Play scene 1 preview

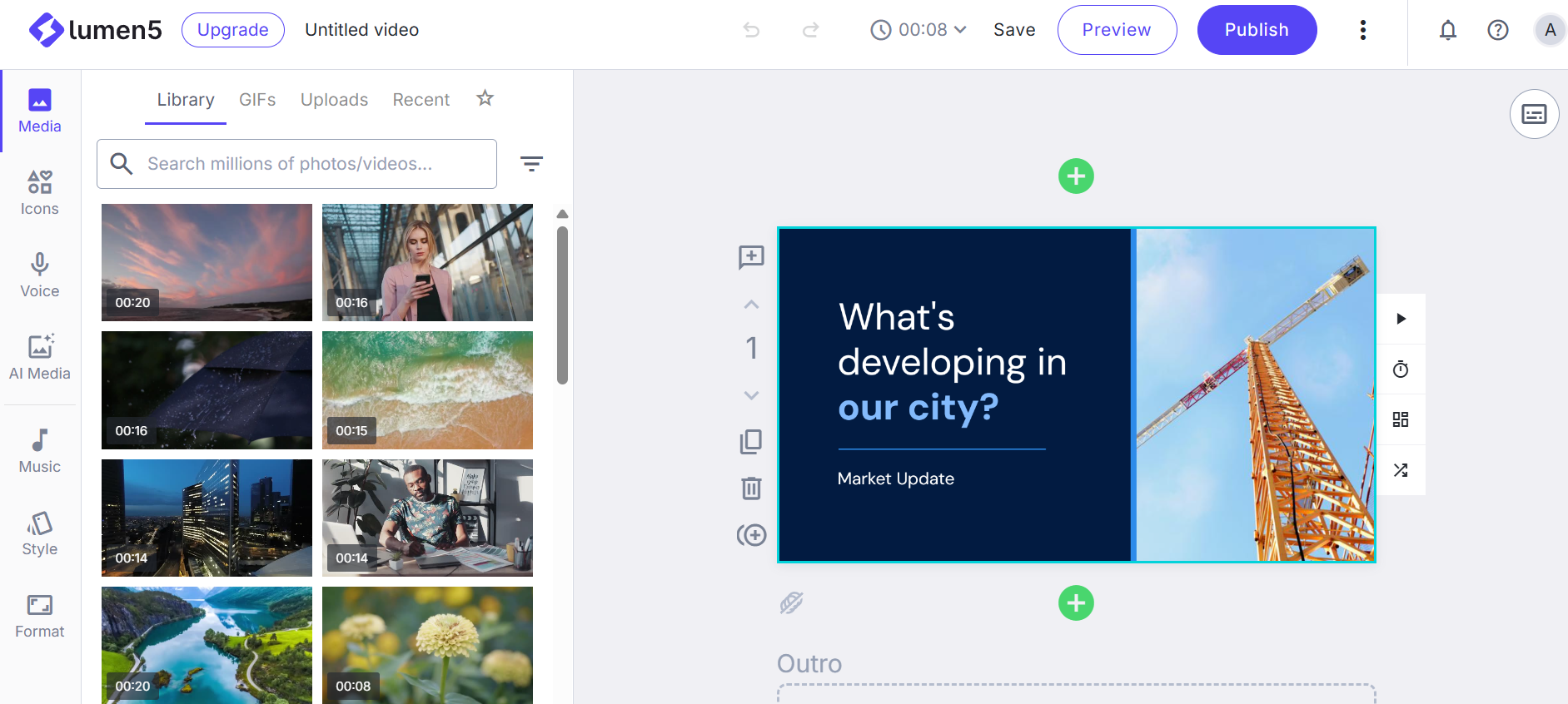(1401, 319)
